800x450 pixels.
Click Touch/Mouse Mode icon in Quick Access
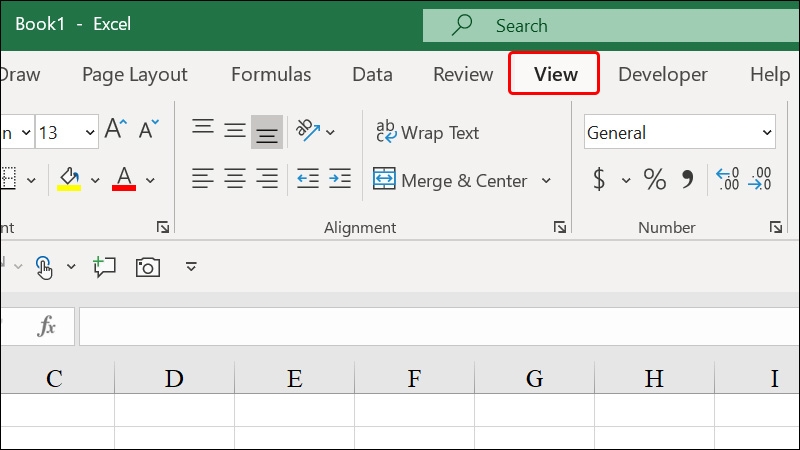44,267
